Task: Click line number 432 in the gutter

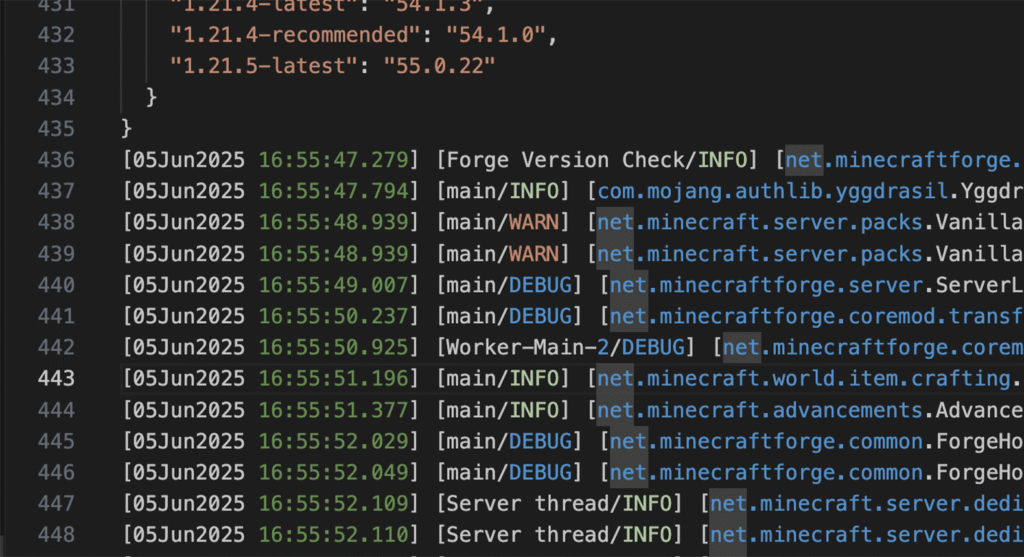Action: [56, 35]
